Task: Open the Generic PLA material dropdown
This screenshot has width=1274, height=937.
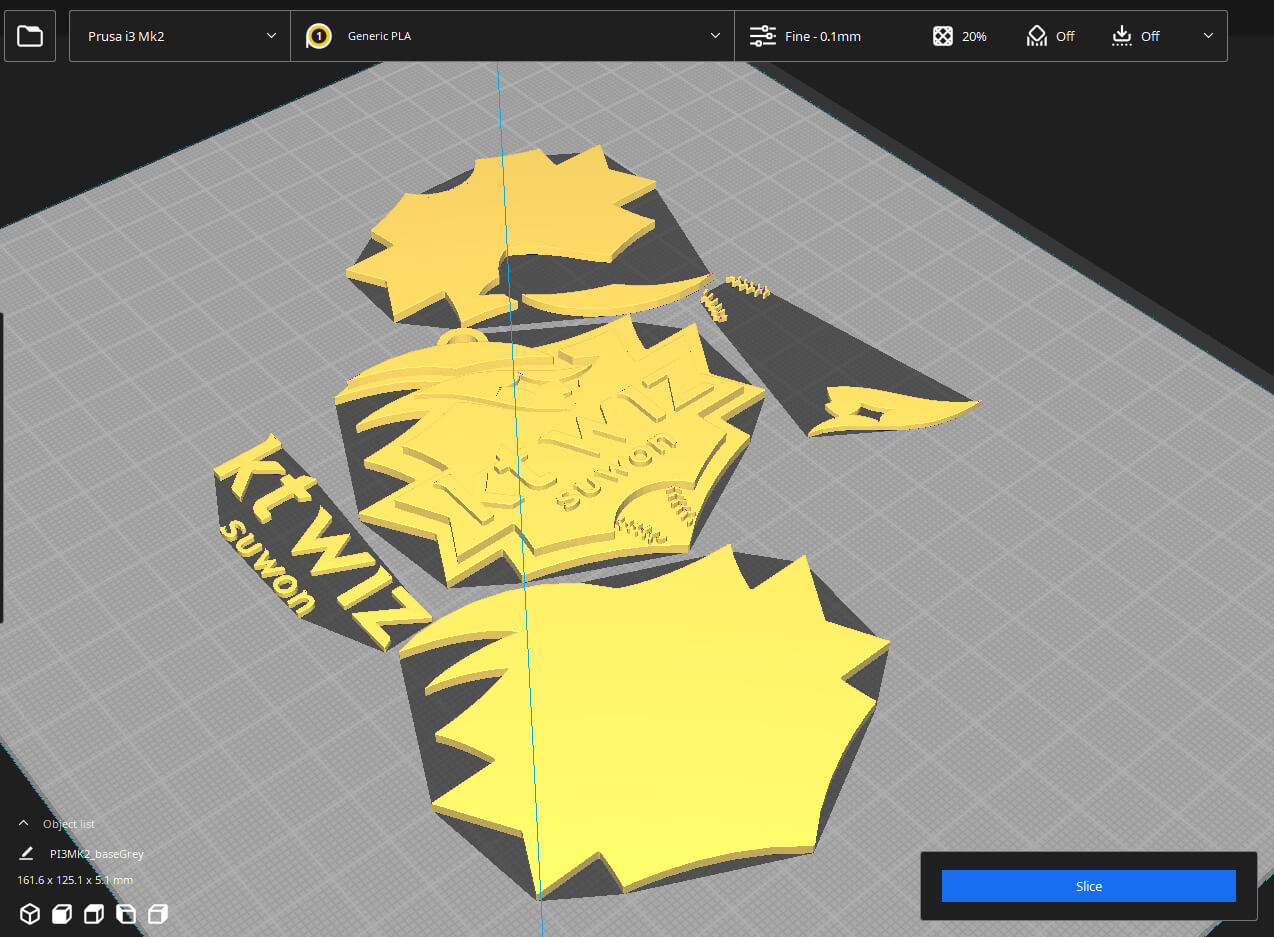Action: click(x=512, y=36)
